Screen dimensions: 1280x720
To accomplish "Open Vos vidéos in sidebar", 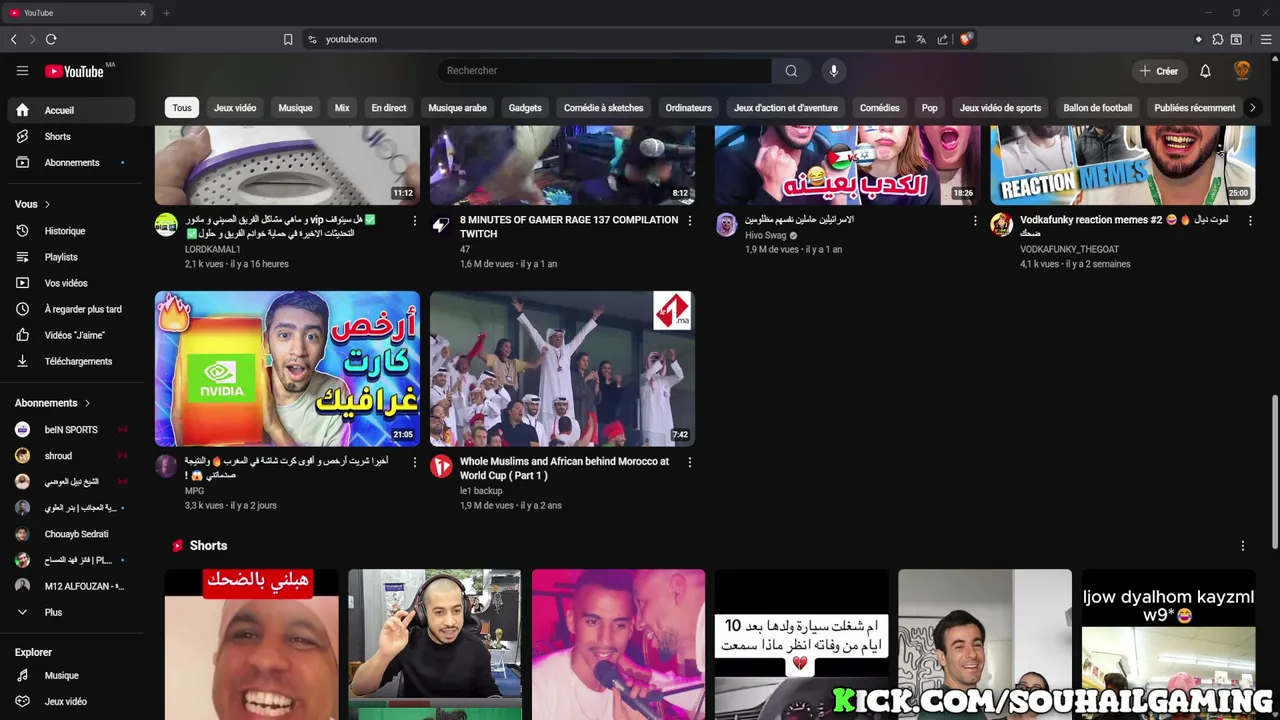I will [71, 283].
